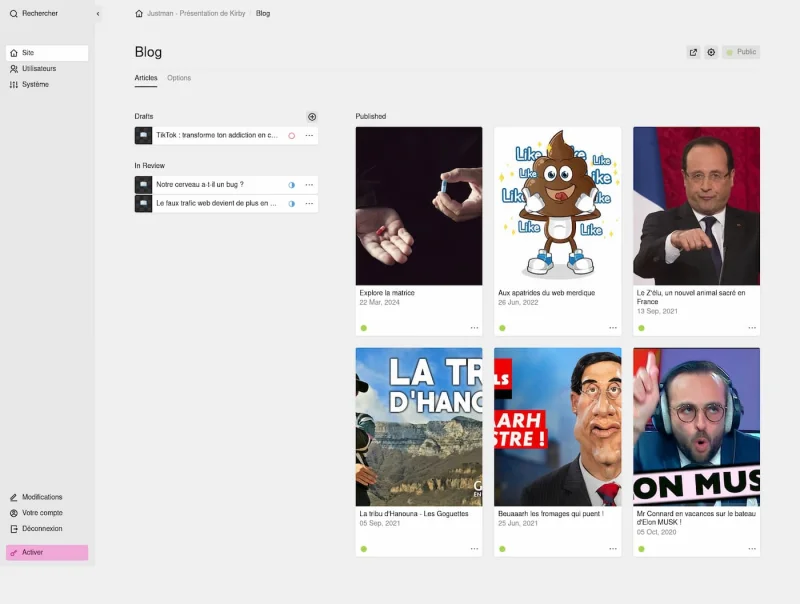
Task: Click the Public status button
Action: pyautogui.click(x=741, y=52)
